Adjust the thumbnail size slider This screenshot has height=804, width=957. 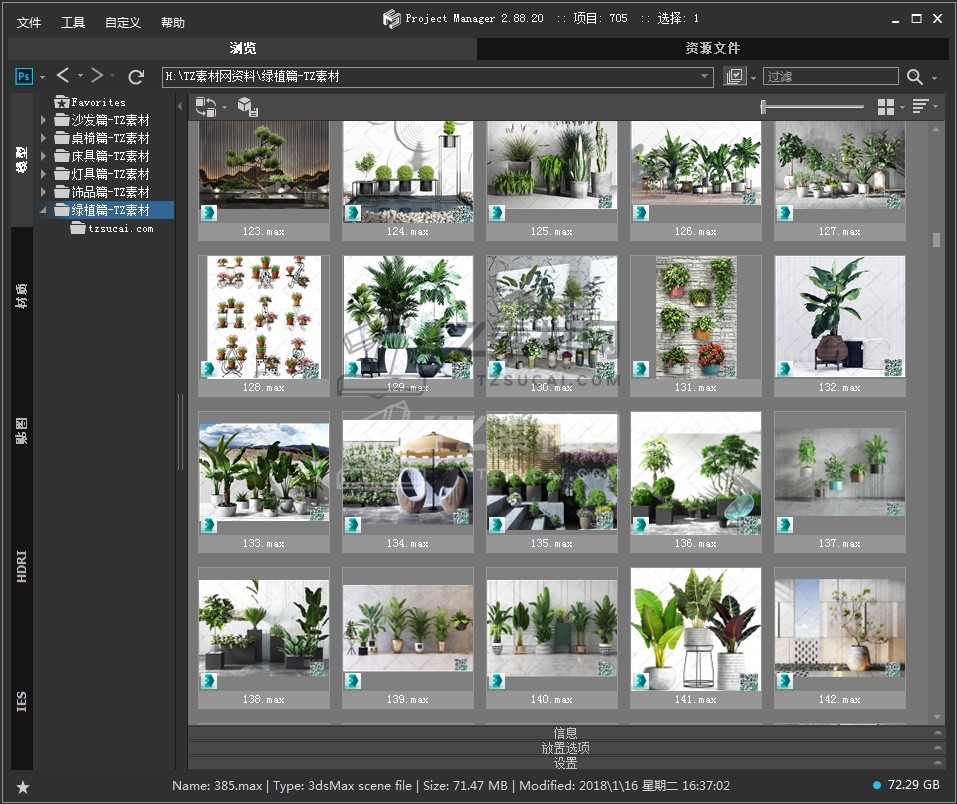pyautogui.click(x=764, y=107)
